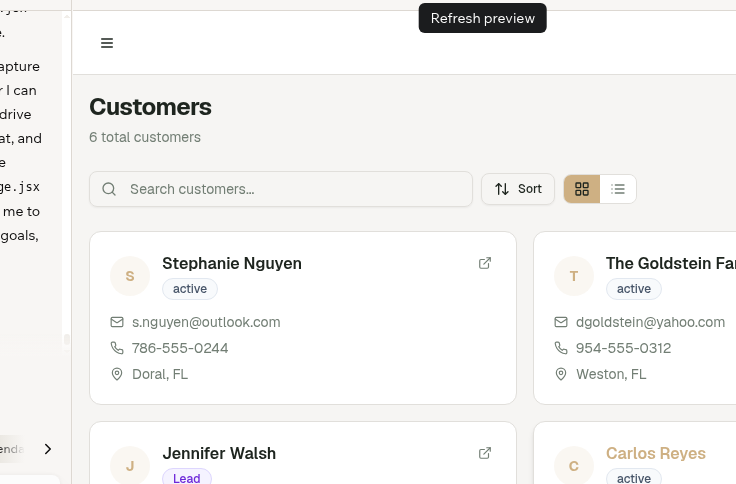Click the Lead badge under Jennifer Walsh

(187, 477)
